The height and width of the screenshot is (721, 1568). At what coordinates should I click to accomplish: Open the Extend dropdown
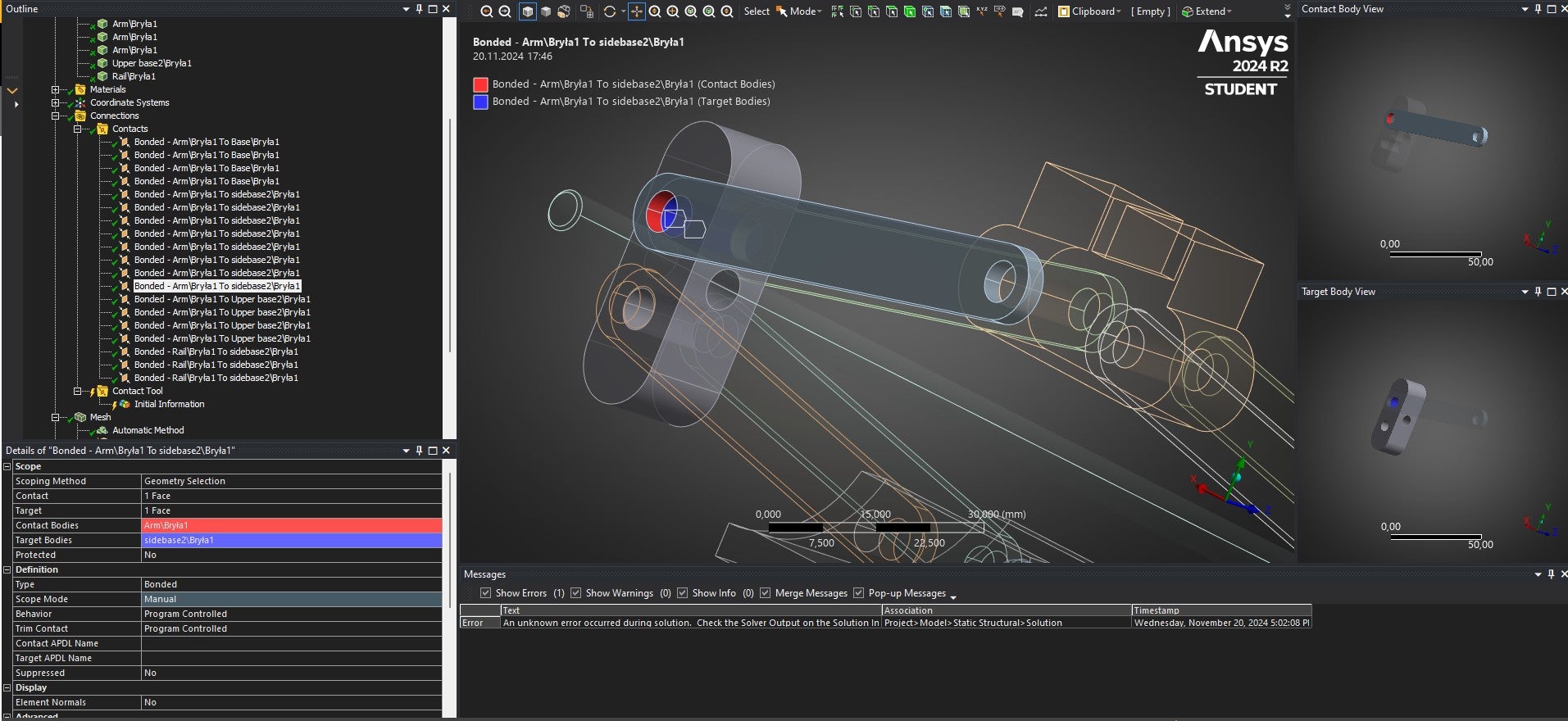pyautogui.click(x=1207, y=11)
